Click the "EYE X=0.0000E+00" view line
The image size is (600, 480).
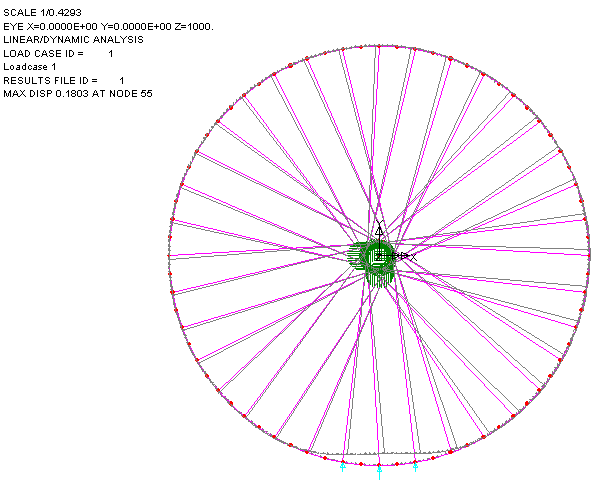click(108, 26)
